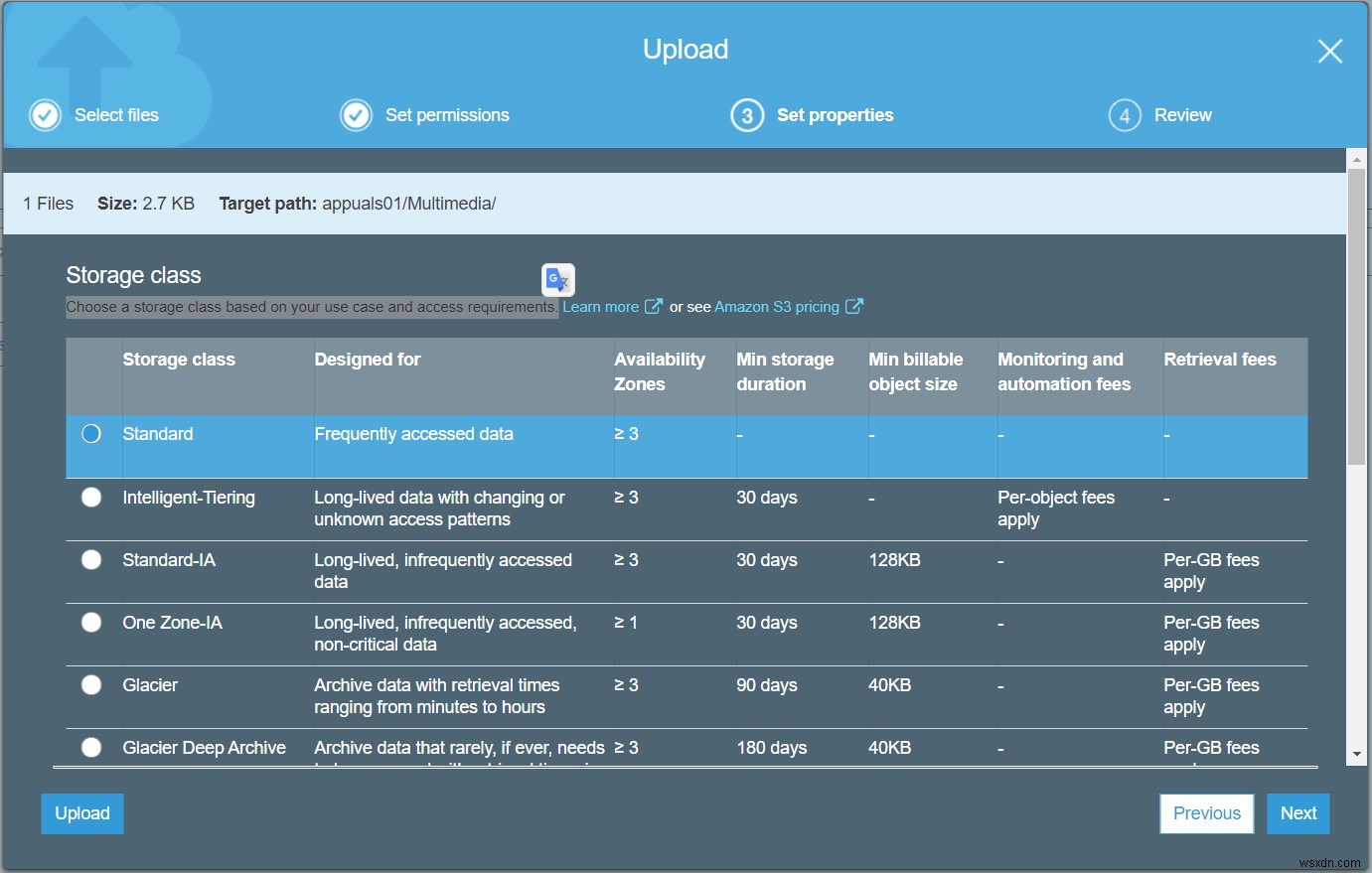The height and width of the screenshot is (873, 1372).
Task: Click the Next button
Action: click(x=1297, y=812)
